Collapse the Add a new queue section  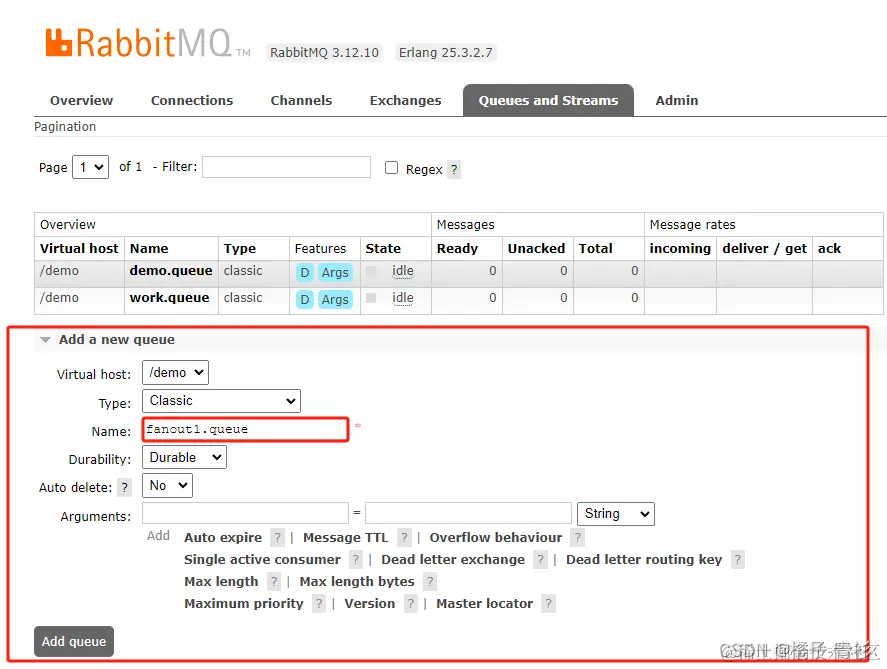point(45,340)
